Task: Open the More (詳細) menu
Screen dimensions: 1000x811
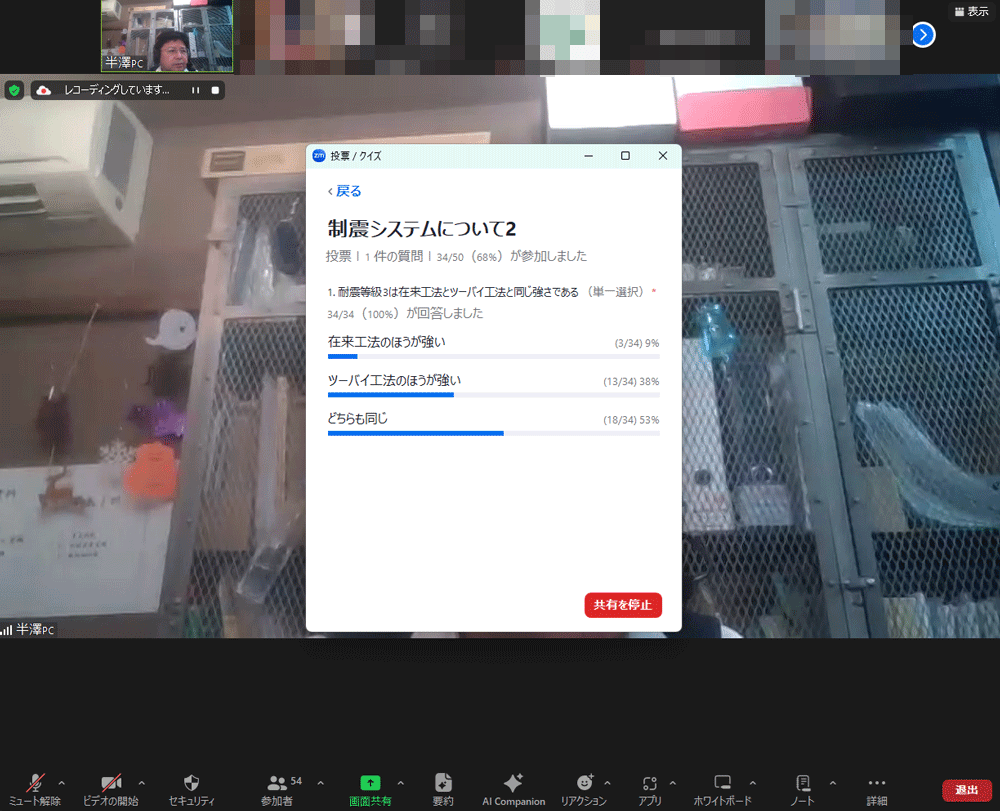Action: point(876,784)
